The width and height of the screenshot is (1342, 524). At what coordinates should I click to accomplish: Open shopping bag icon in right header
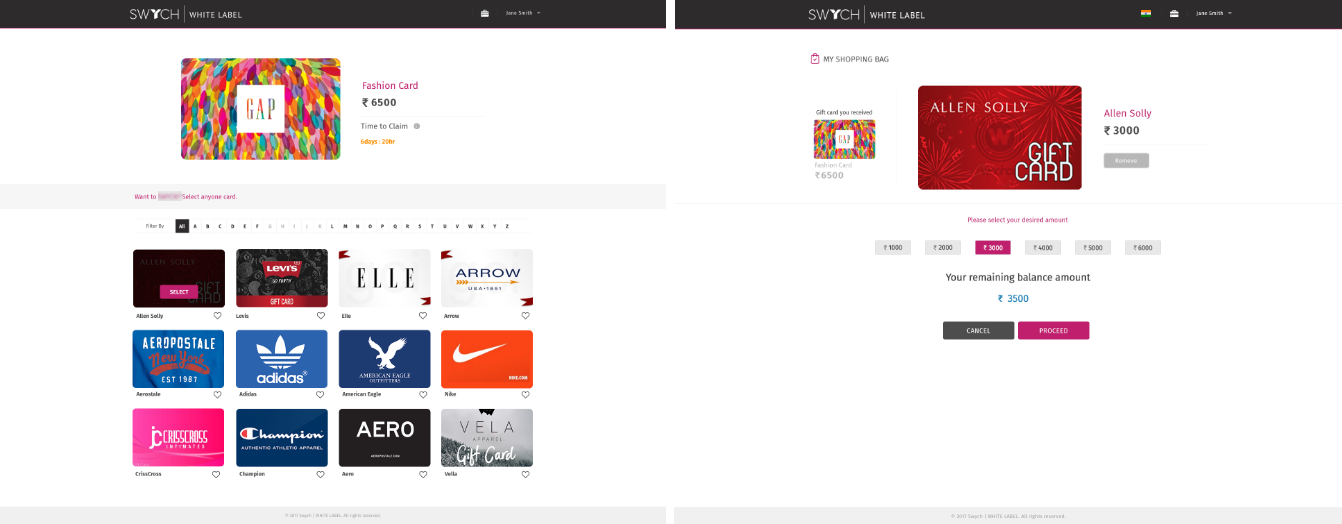click(x=1175, y=13)
